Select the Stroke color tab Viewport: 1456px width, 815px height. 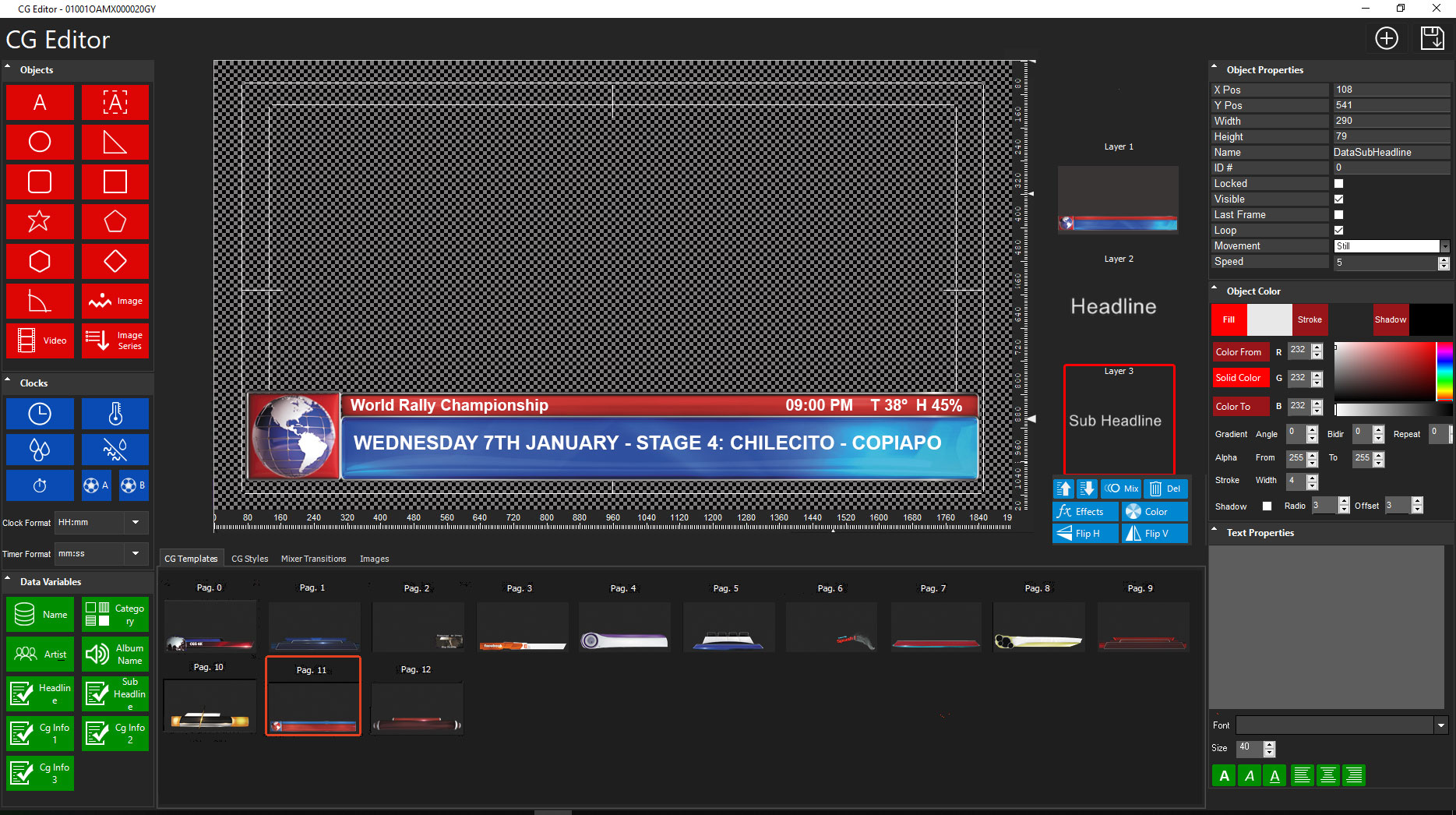(1310, 319)
